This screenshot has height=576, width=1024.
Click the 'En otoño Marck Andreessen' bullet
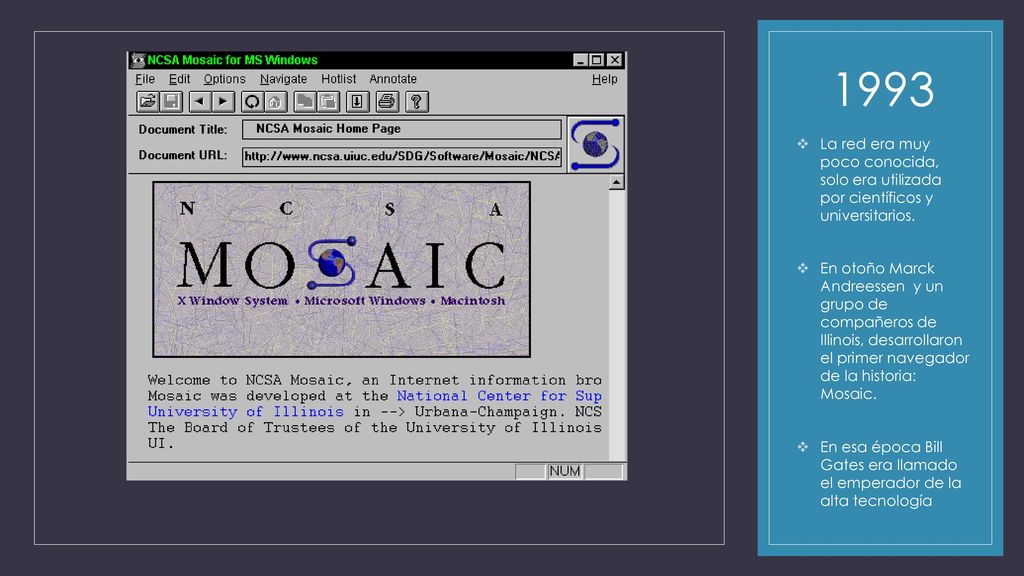(895, 331)
